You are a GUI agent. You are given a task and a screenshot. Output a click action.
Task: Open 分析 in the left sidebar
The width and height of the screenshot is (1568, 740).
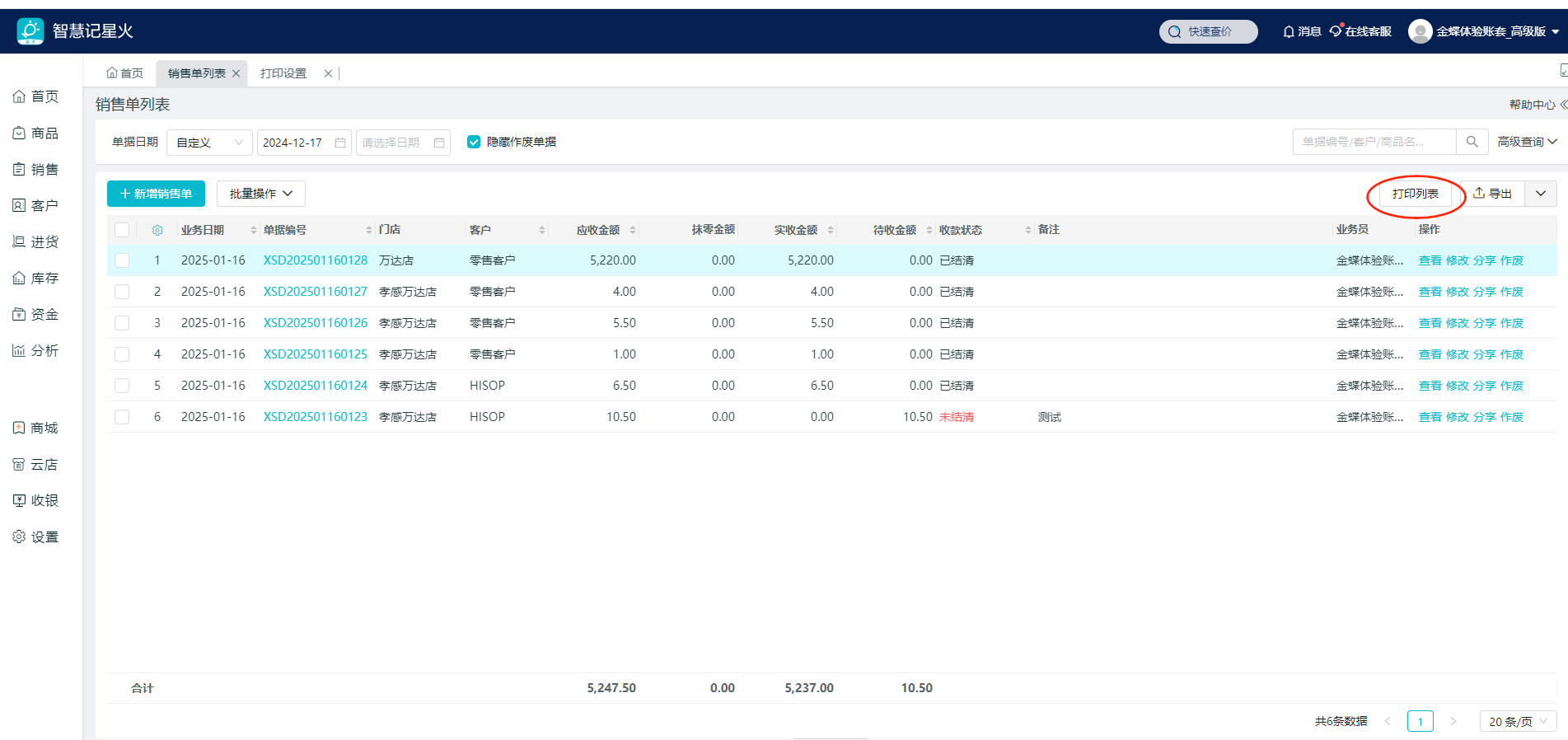click(x=35, y=350)
